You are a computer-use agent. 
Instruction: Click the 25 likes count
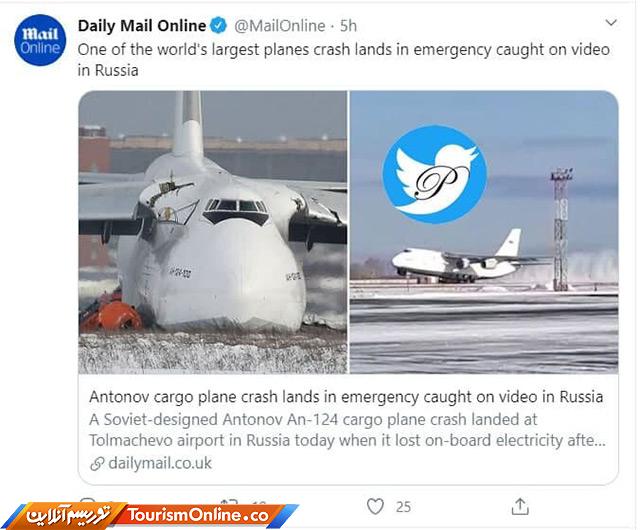tap(403, 507)
